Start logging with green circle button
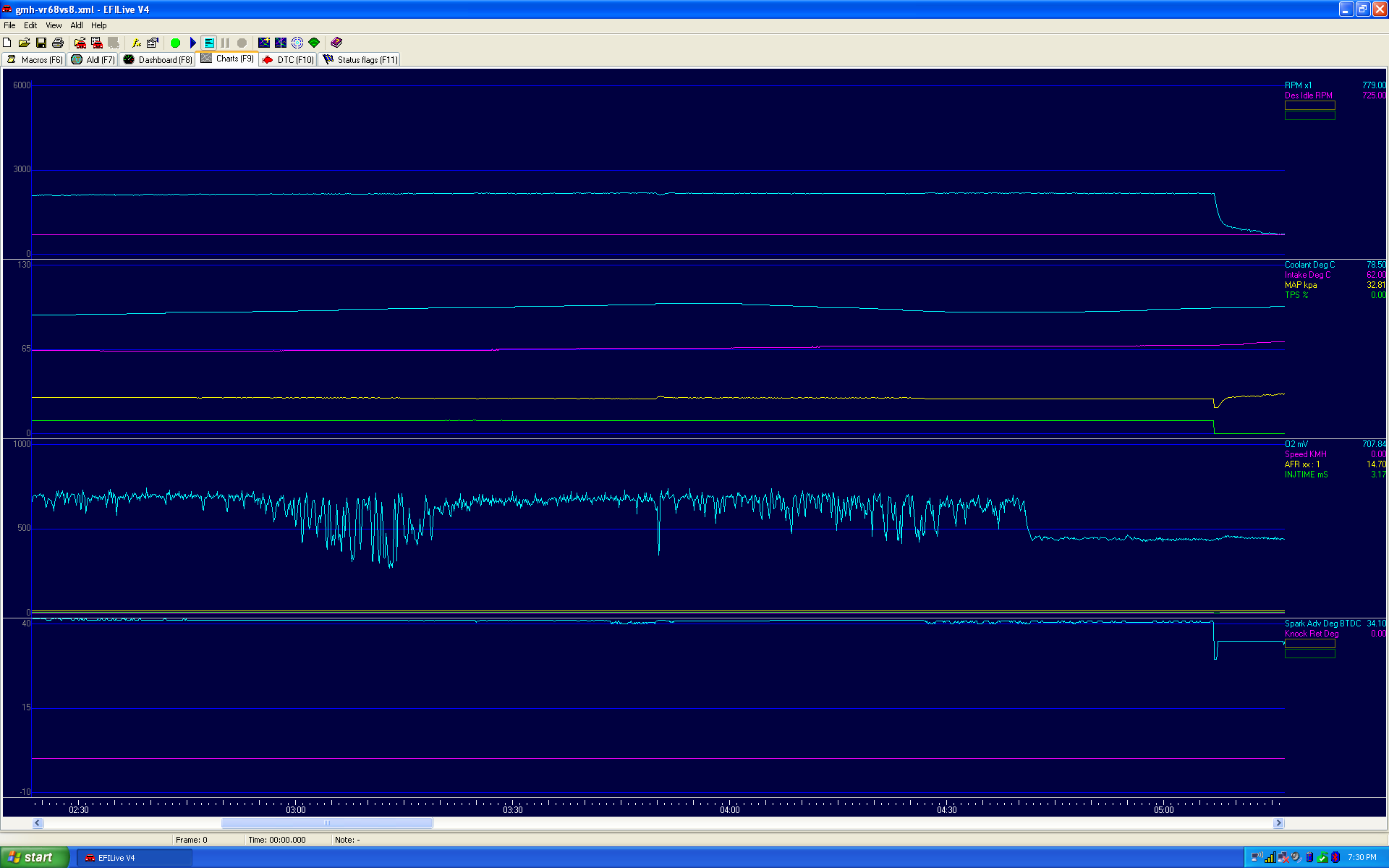Image resolution: width=1389 pixels, height=868 pixels. click(x=175, y=43)
